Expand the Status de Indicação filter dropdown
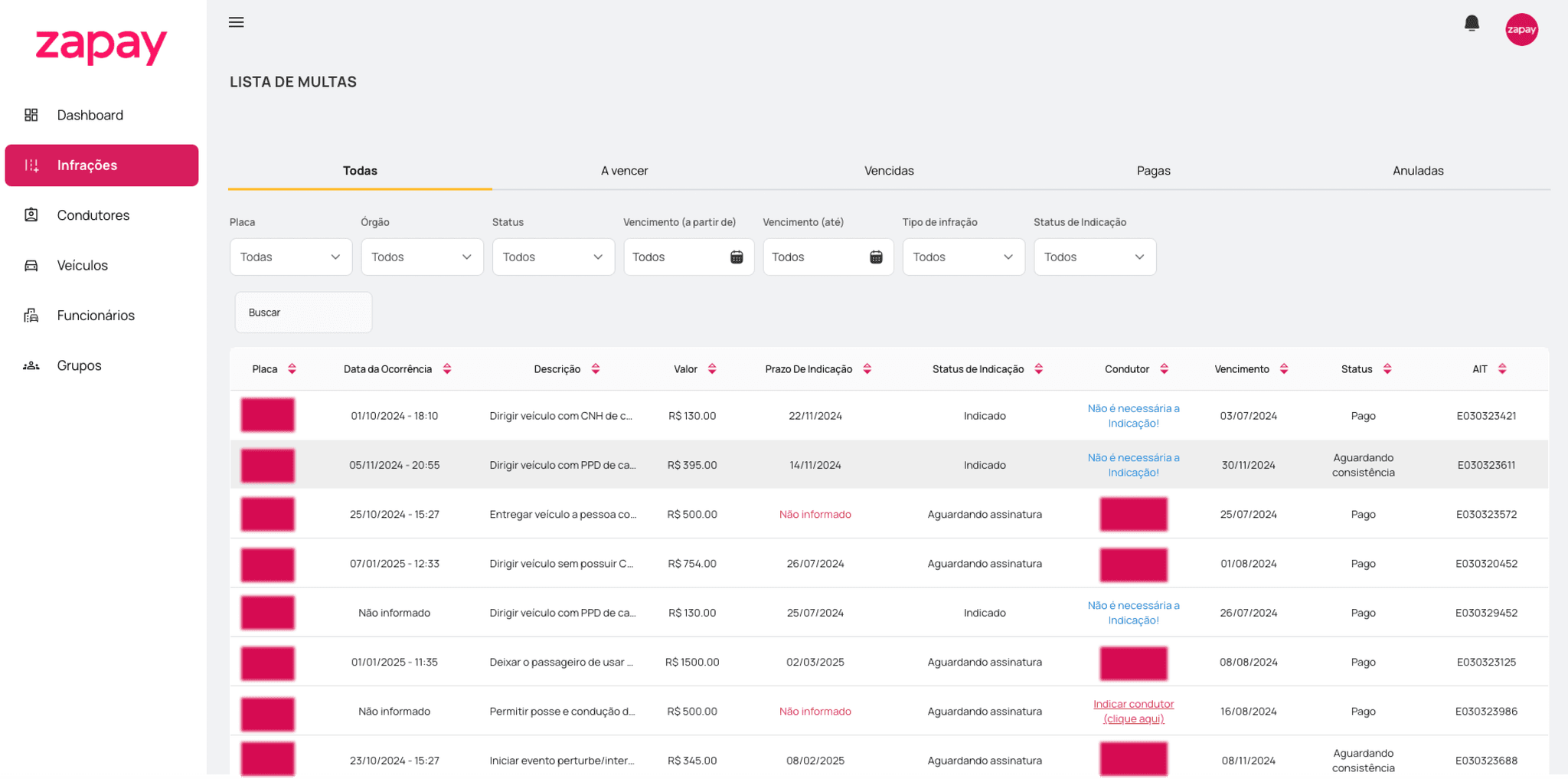The width and height of the screenshot is (1568, 779). [1095, 257]
